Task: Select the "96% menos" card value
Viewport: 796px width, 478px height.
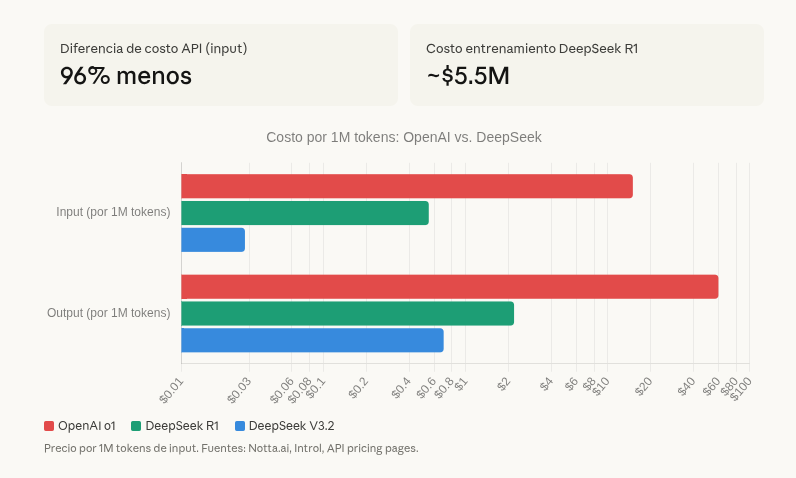Action: click(x=126, y=76)
